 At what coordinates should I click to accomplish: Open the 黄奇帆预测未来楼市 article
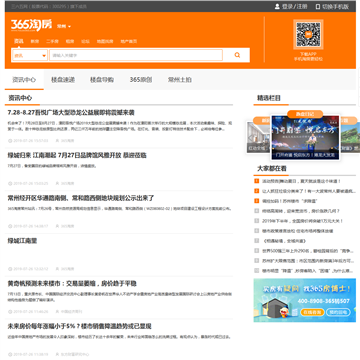(x=72, y=284)
